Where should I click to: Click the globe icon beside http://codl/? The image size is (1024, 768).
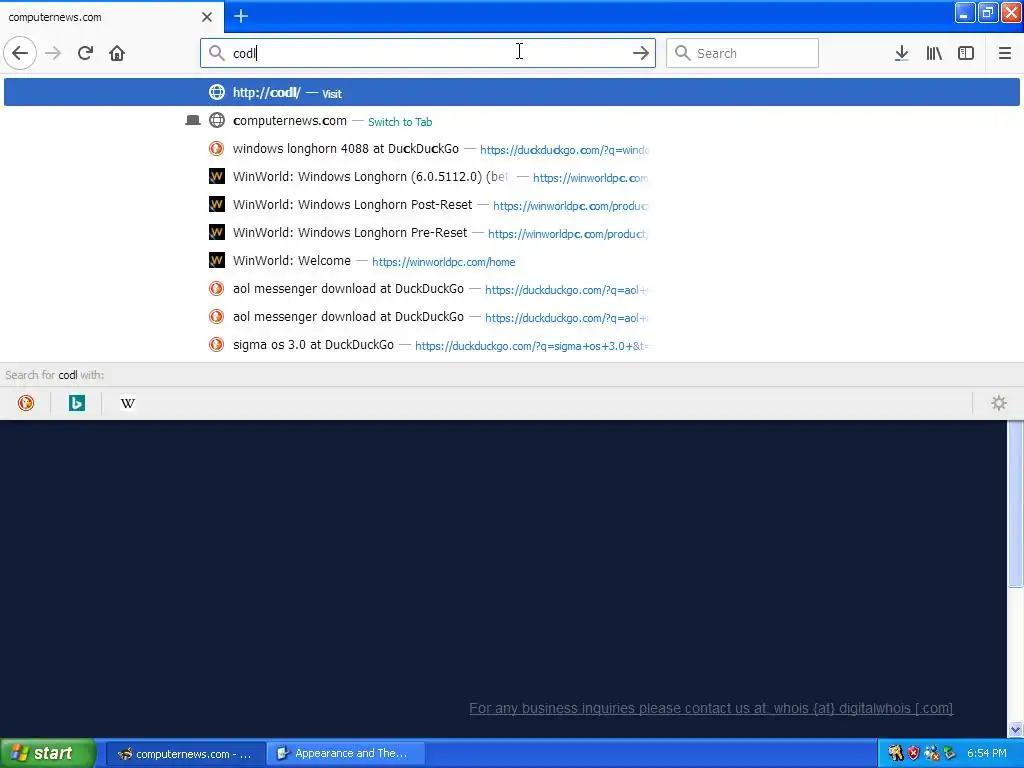(x=216, y=92)
